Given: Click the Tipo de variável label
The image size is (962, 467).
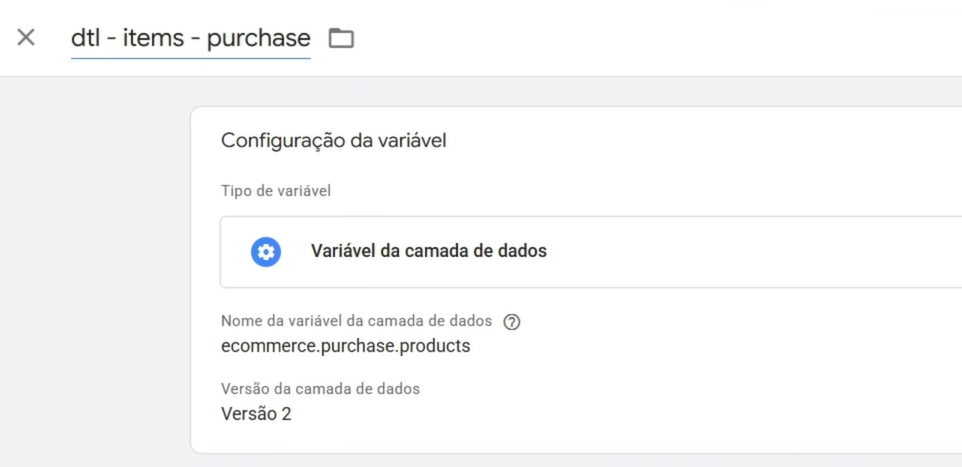Looking at the screenshot, I should [x=276, y=191].
